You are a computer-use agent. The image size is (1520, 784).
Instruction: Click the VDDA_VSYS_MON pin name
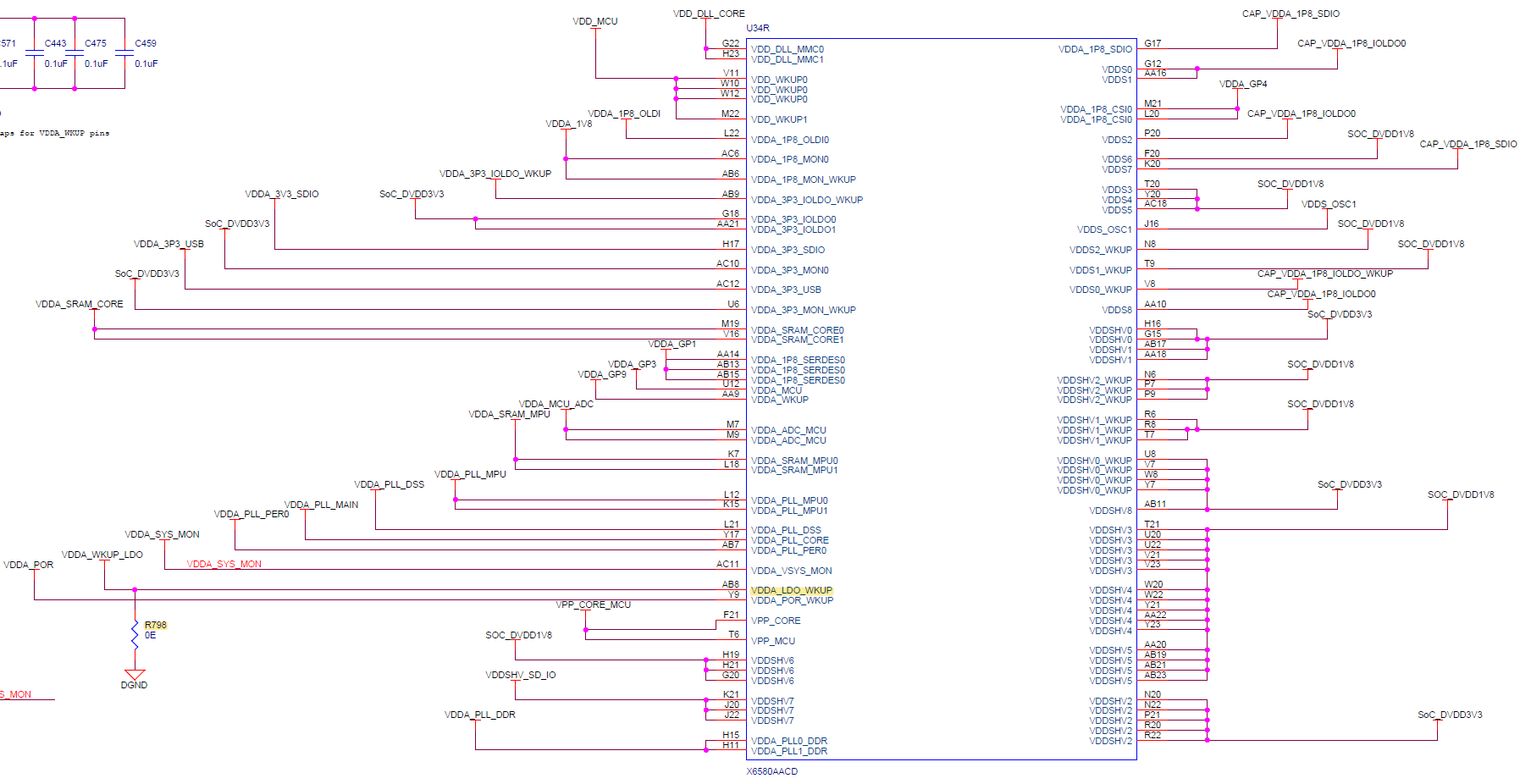point(792,571)
